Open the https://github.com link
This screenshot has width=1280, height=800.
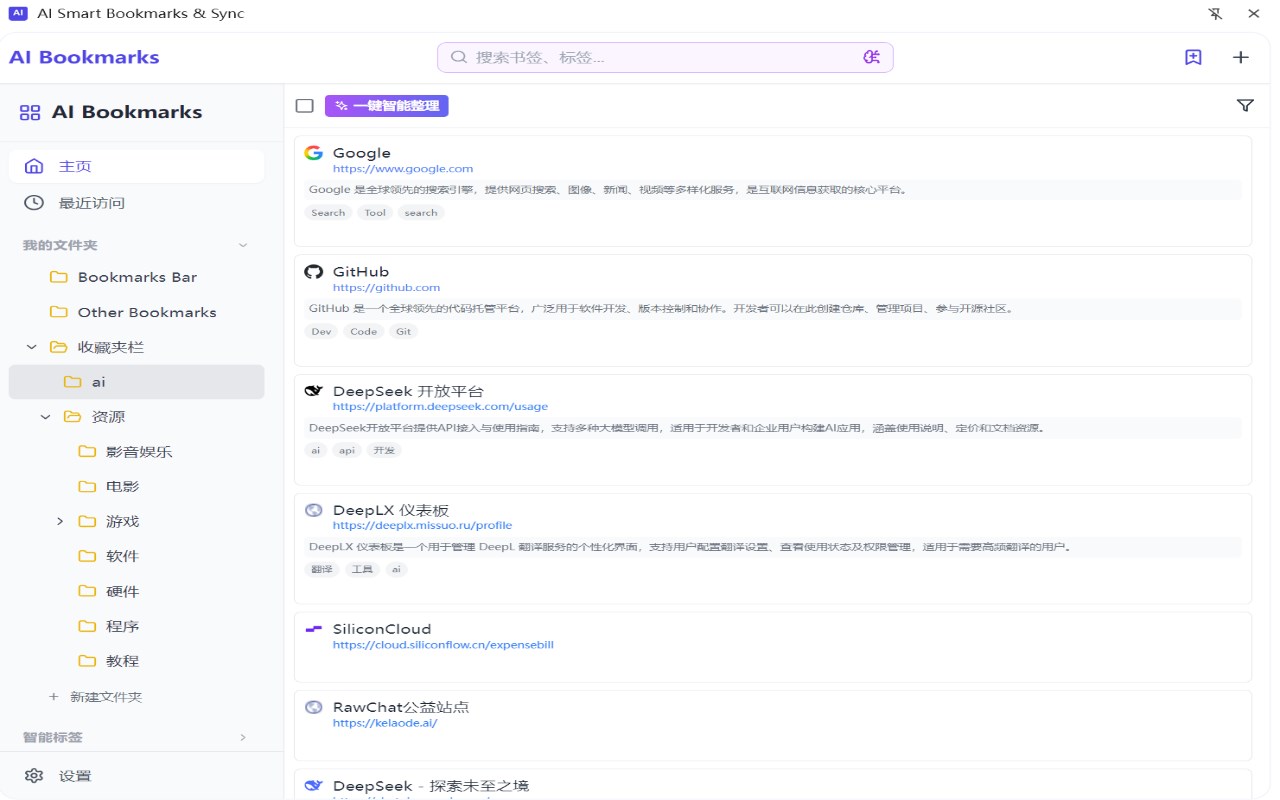386,288
